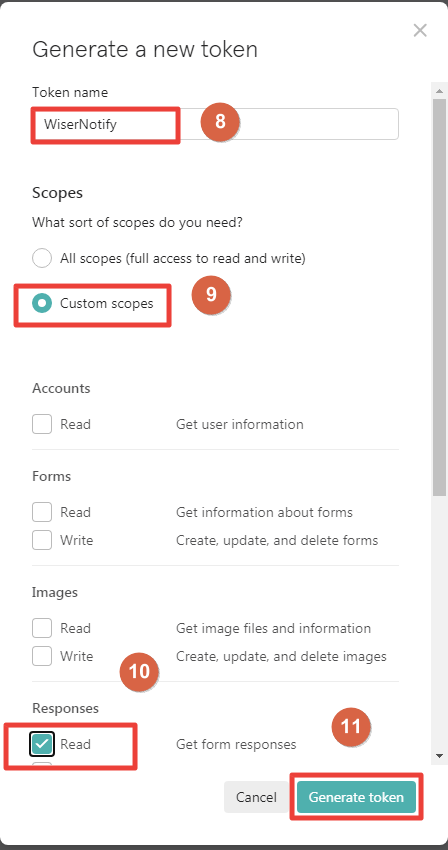Screen dimensions: 448x850
Task: Click the step 9 marker badge
Action: coord(211,294)
